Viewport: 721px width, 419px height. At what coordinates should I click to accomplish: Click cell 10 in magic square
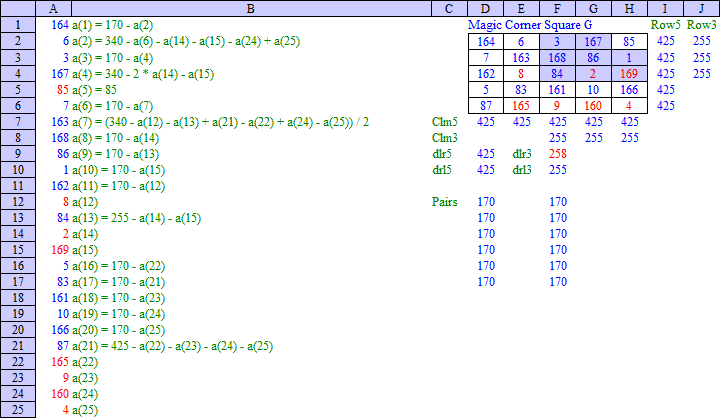593,90
